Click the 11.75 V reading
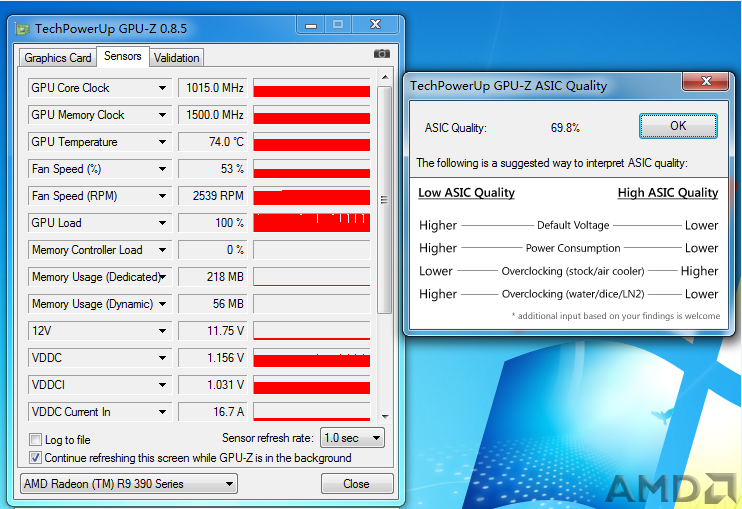This screenshot has height=509, width=742. coord(212,331)
